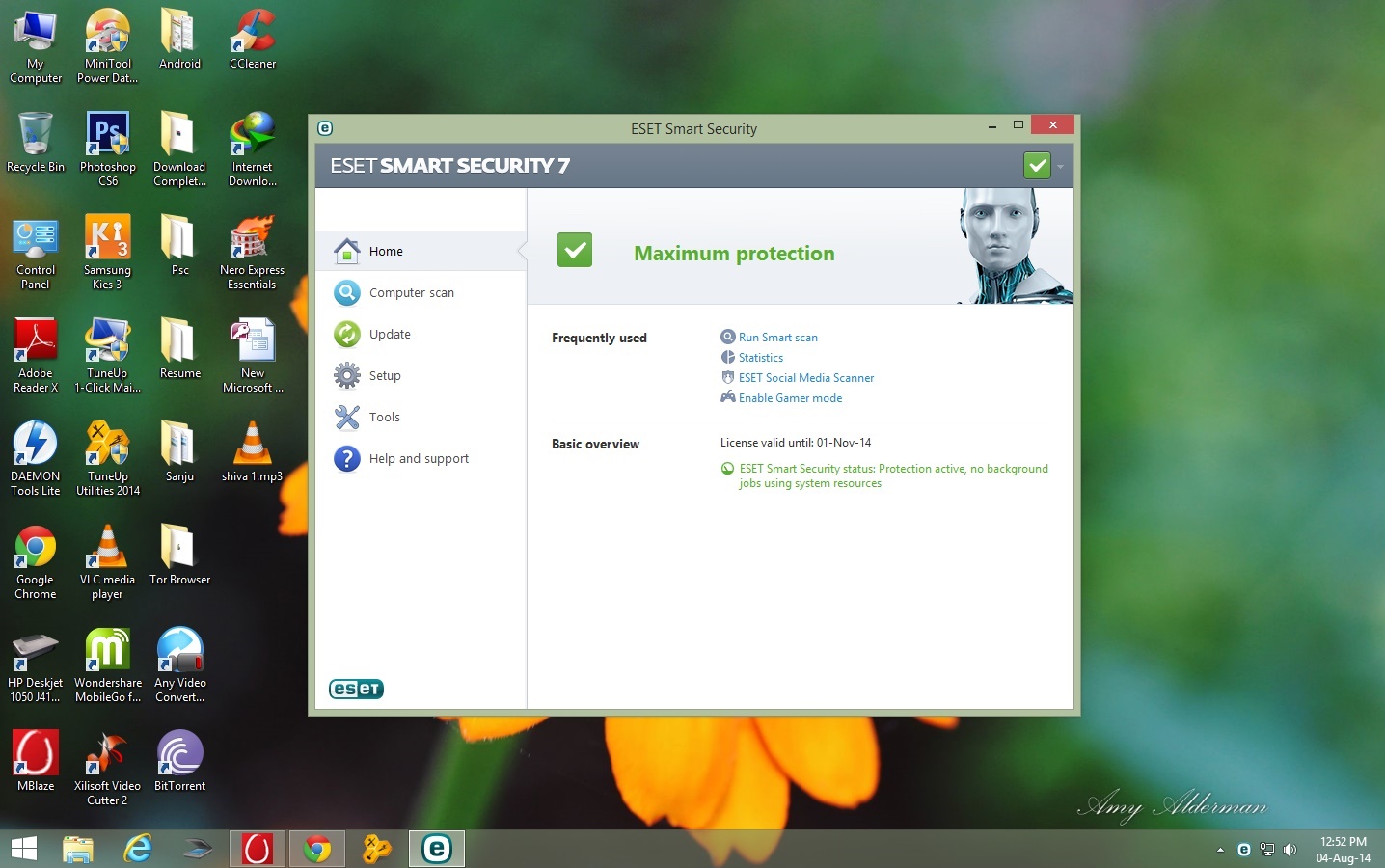
Task: Select the Photoshop CS6 desktop shortcut
Action: point(108,149)
